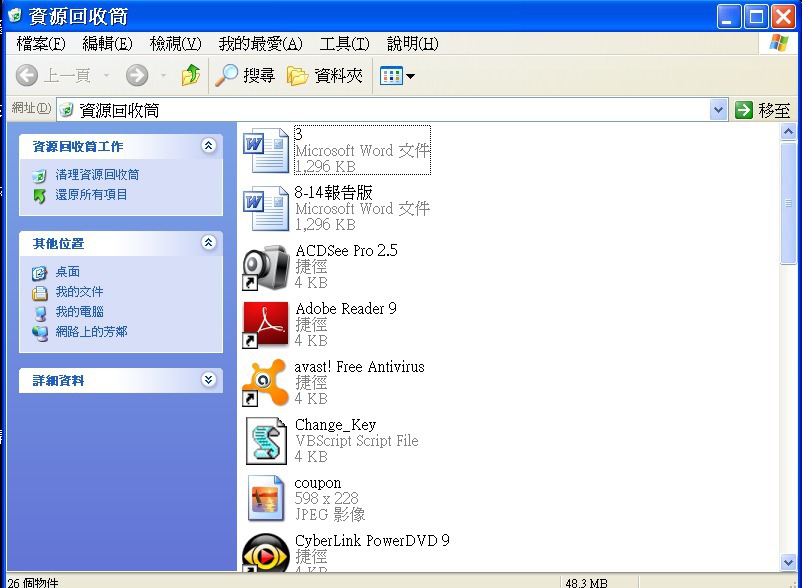The image size is (802, 588).
Task: Close the 資源回收筒 window
Action: point(783,16)
